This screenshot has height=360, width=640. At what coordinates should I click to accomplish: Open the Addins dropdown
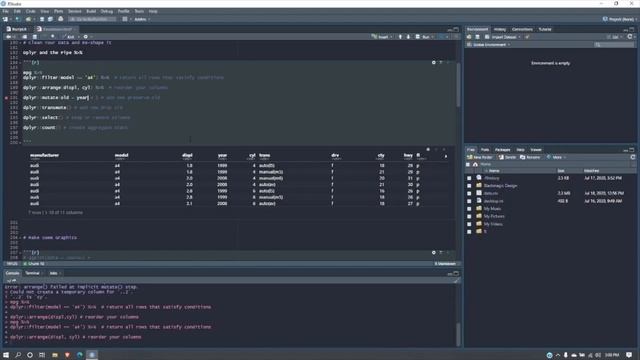coord(142,19)
